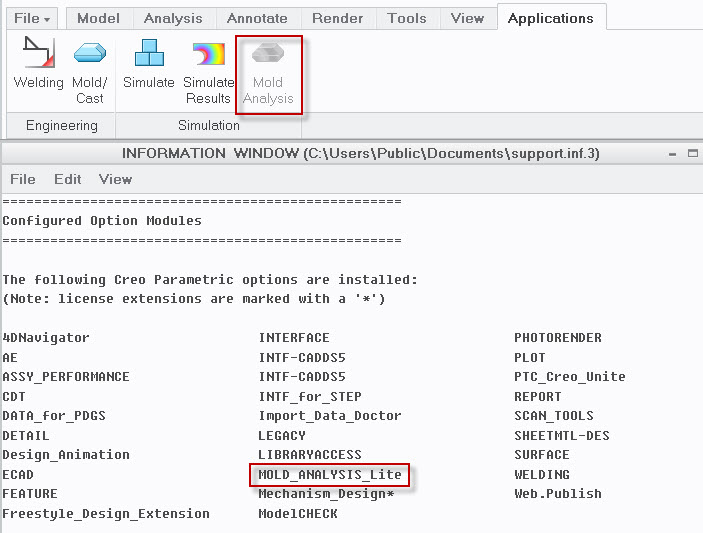Click Mechanism_Design* entry
The image size is (703, 533).
pos(326,494)
